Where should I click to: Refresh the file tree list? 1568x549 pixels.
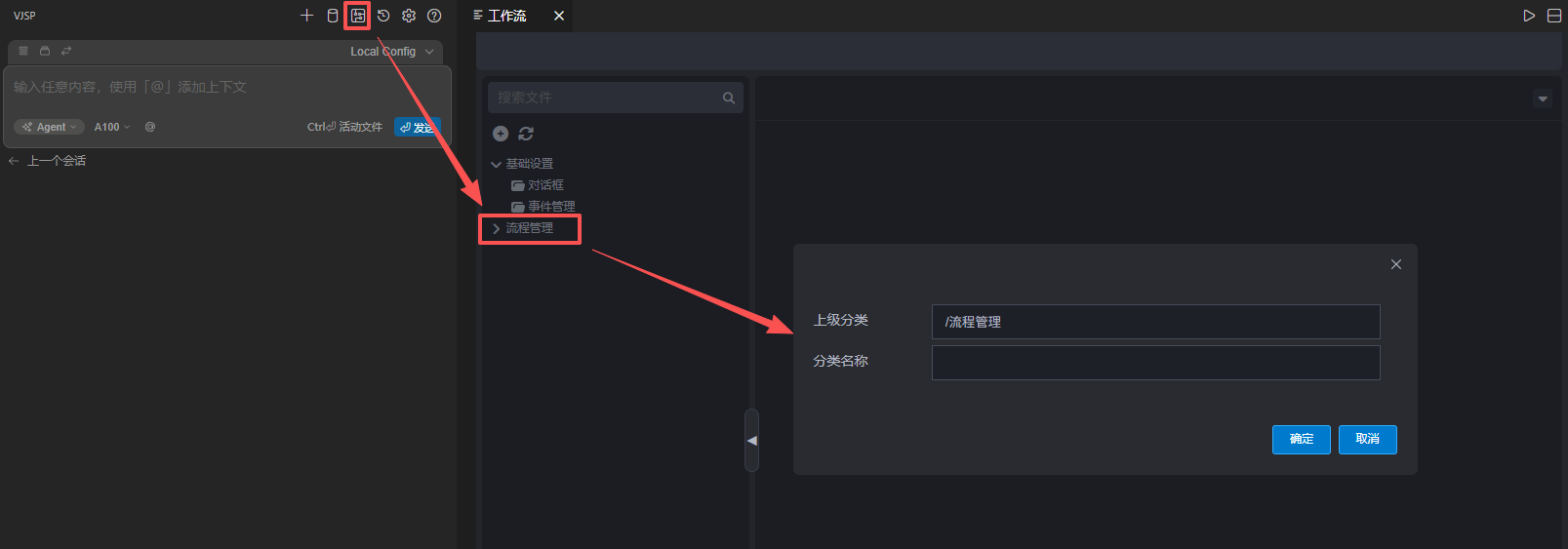[x=526, y=134]
